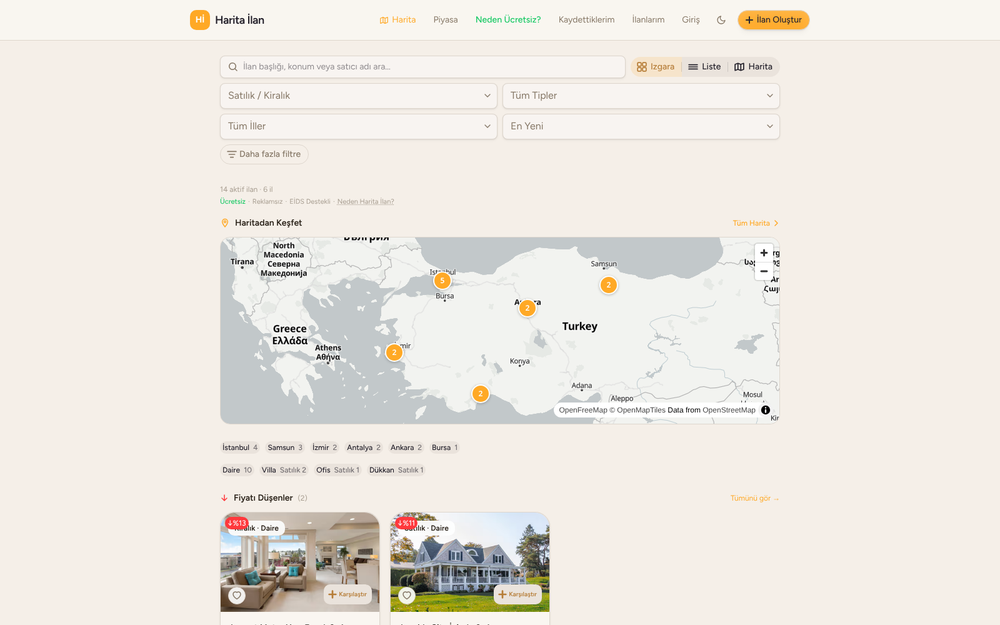Zoom in on the map
The width and height of the screenshot is (1000, 625).
tap(764, 253)
